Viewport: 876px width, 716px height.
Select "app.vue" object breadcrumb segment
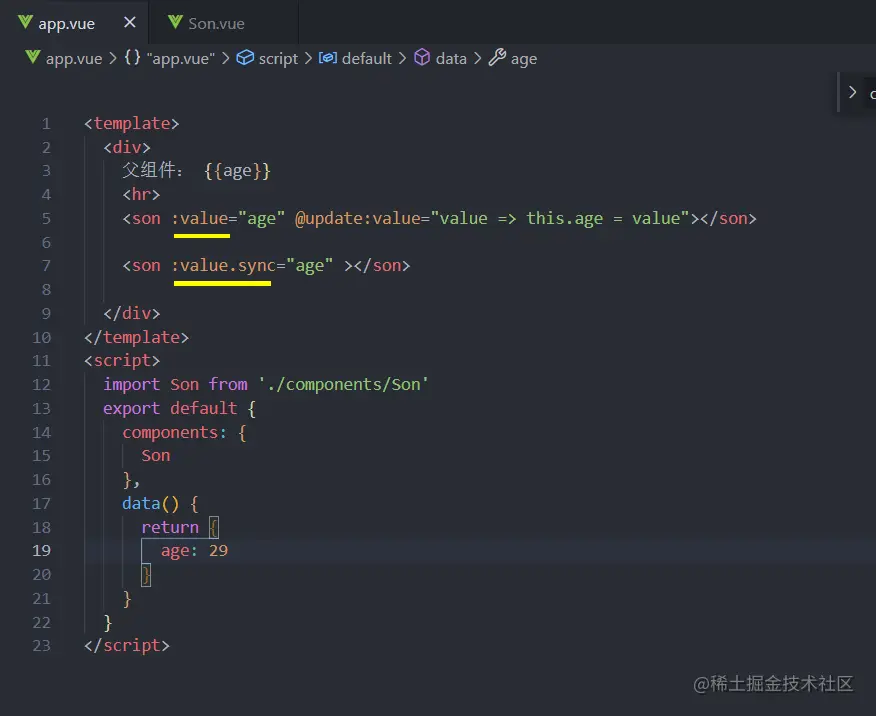pos(180,59)
